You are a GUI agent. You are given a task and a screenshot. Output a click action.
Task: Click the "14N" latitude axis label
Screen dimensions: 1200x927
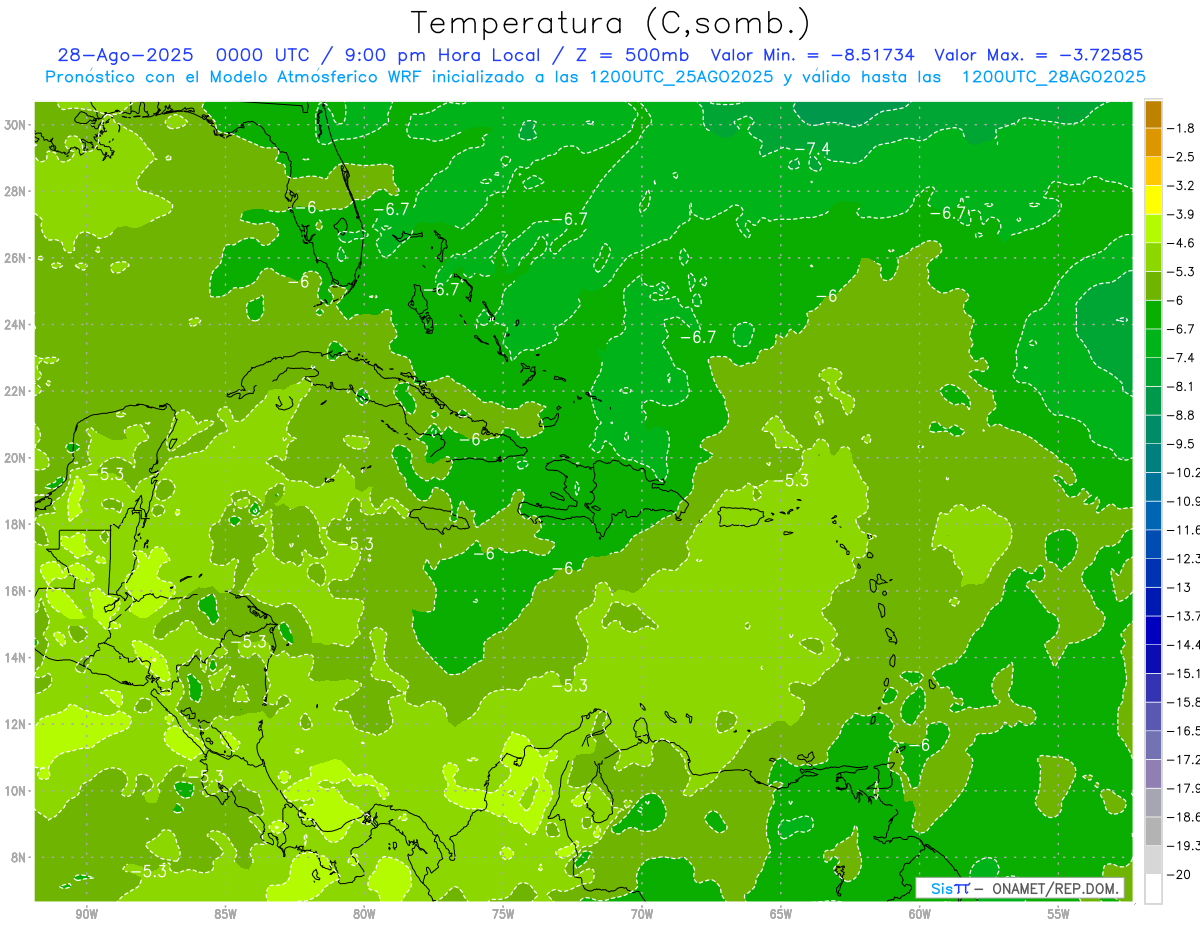pyautogui.click(x=16, y=657)
